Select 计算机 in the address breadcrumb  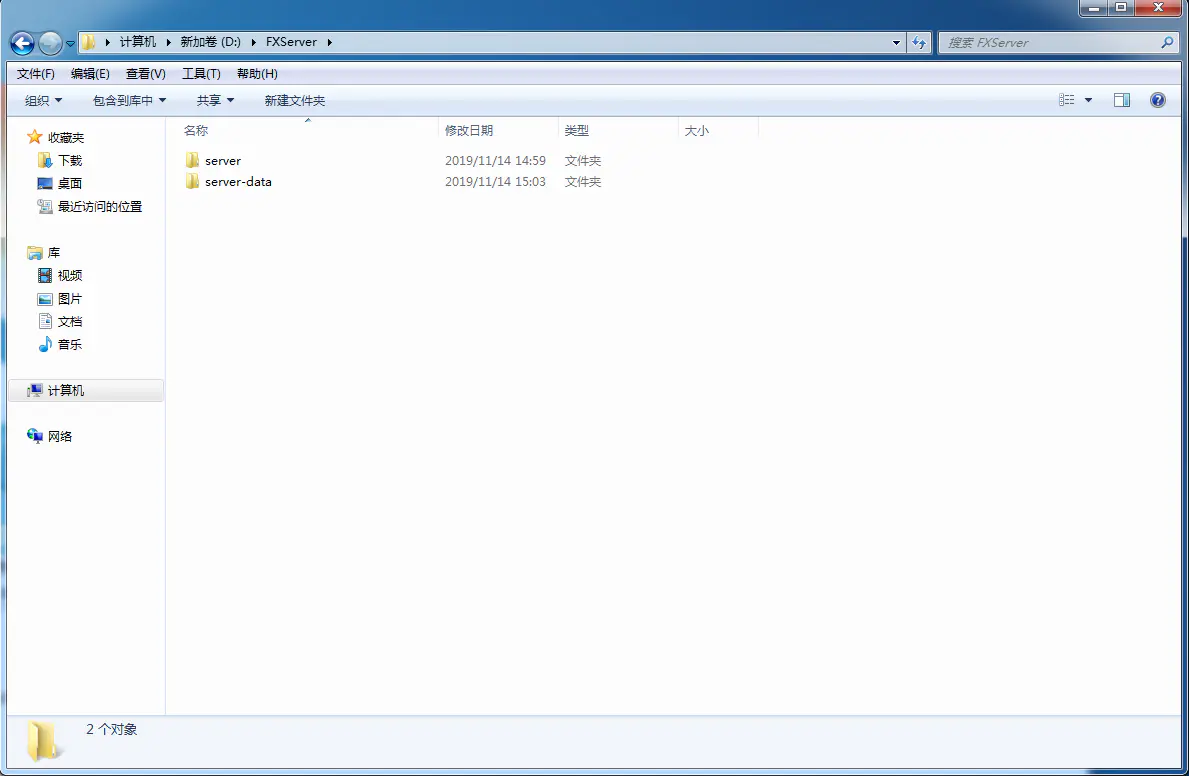[138, 42]
